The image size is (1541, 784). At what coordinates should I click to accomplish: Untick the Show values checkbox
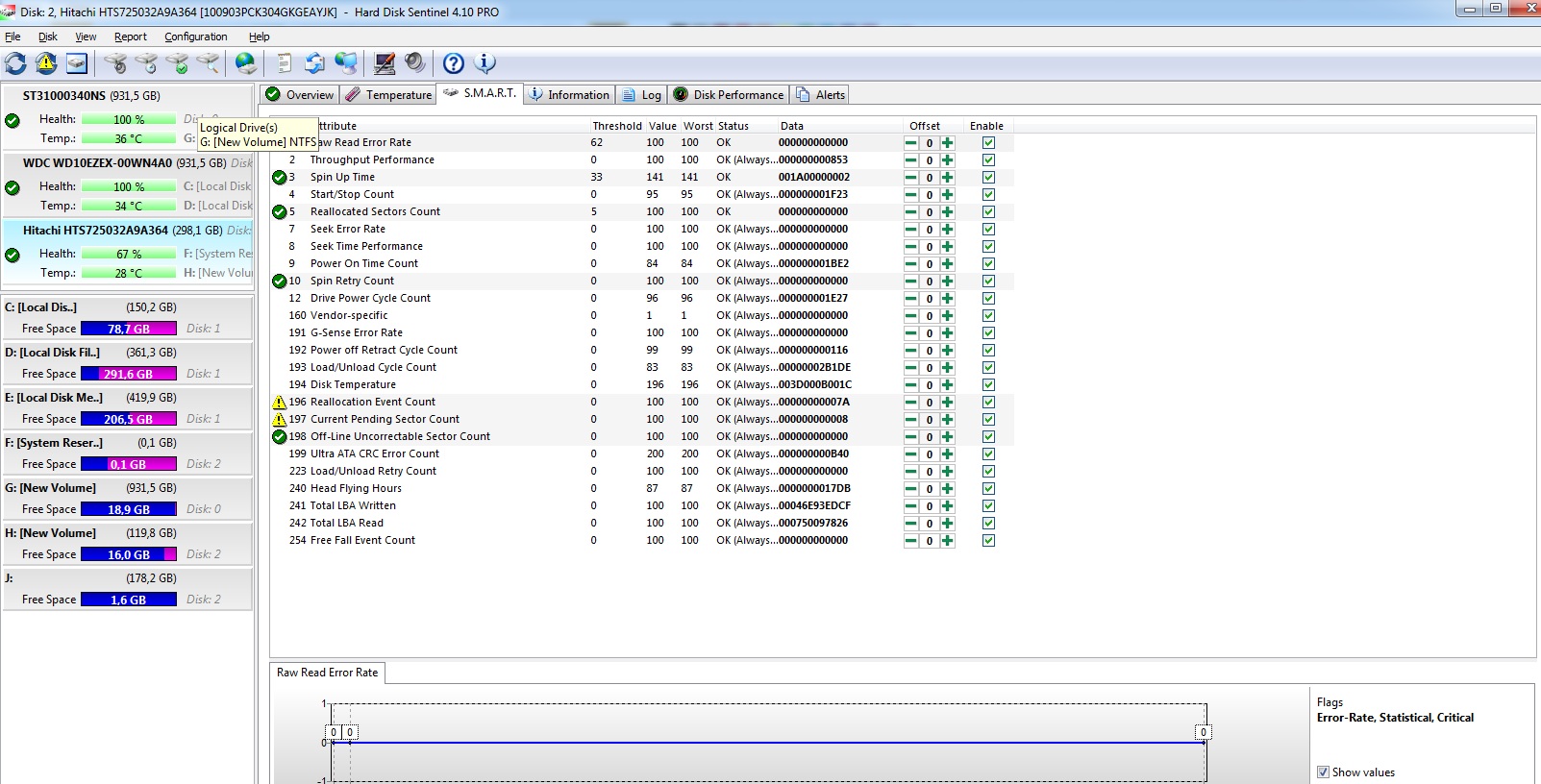(x=1323, y=772)
